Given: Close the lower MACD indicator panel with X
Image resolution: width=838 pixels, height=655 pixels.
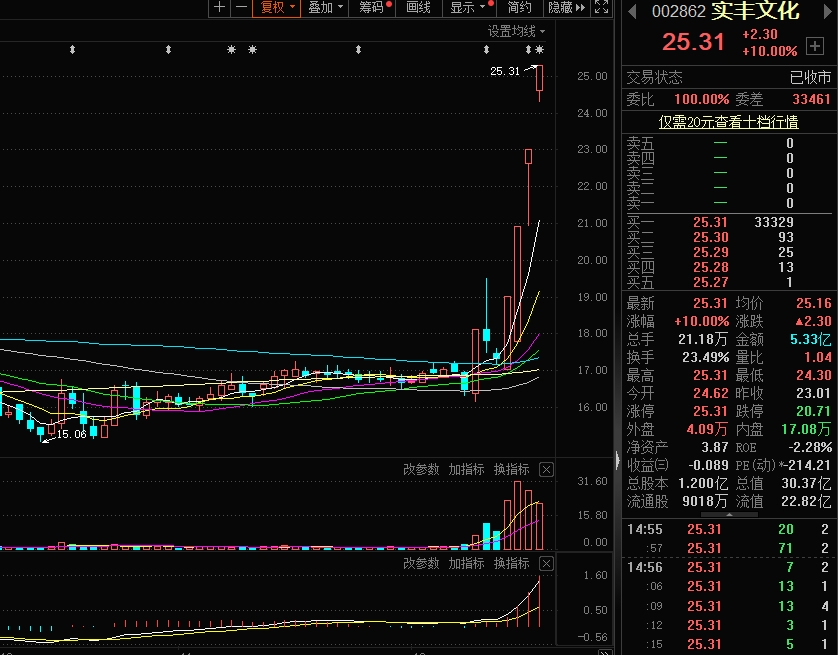Looking at the screenshot, I should tap(546, 564).
